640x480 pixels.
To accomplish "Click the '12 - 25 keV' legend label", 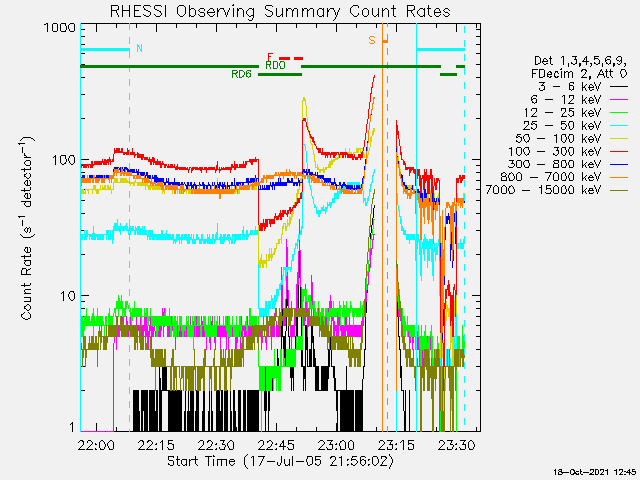I will (x=562, y=112).
